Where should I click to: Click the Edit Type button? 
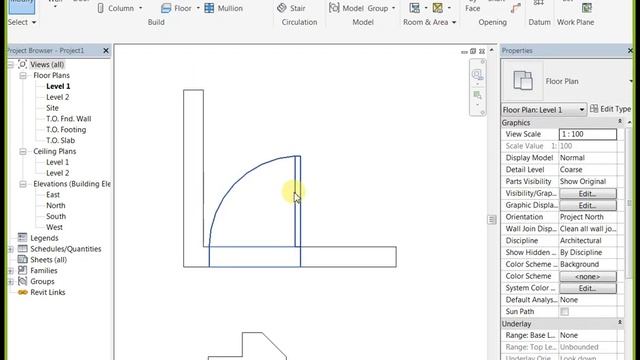point(611,109)
